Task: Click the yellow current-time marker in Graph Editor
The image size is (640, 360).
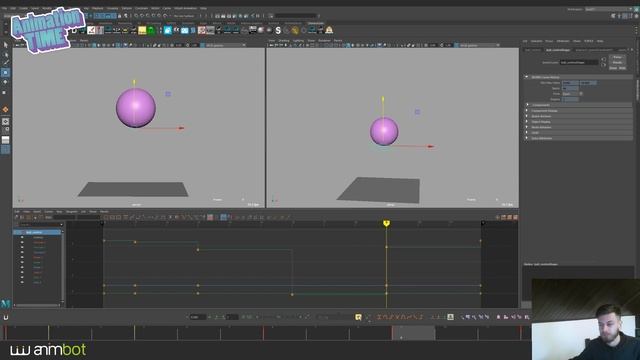Action: tap(386, 223)
